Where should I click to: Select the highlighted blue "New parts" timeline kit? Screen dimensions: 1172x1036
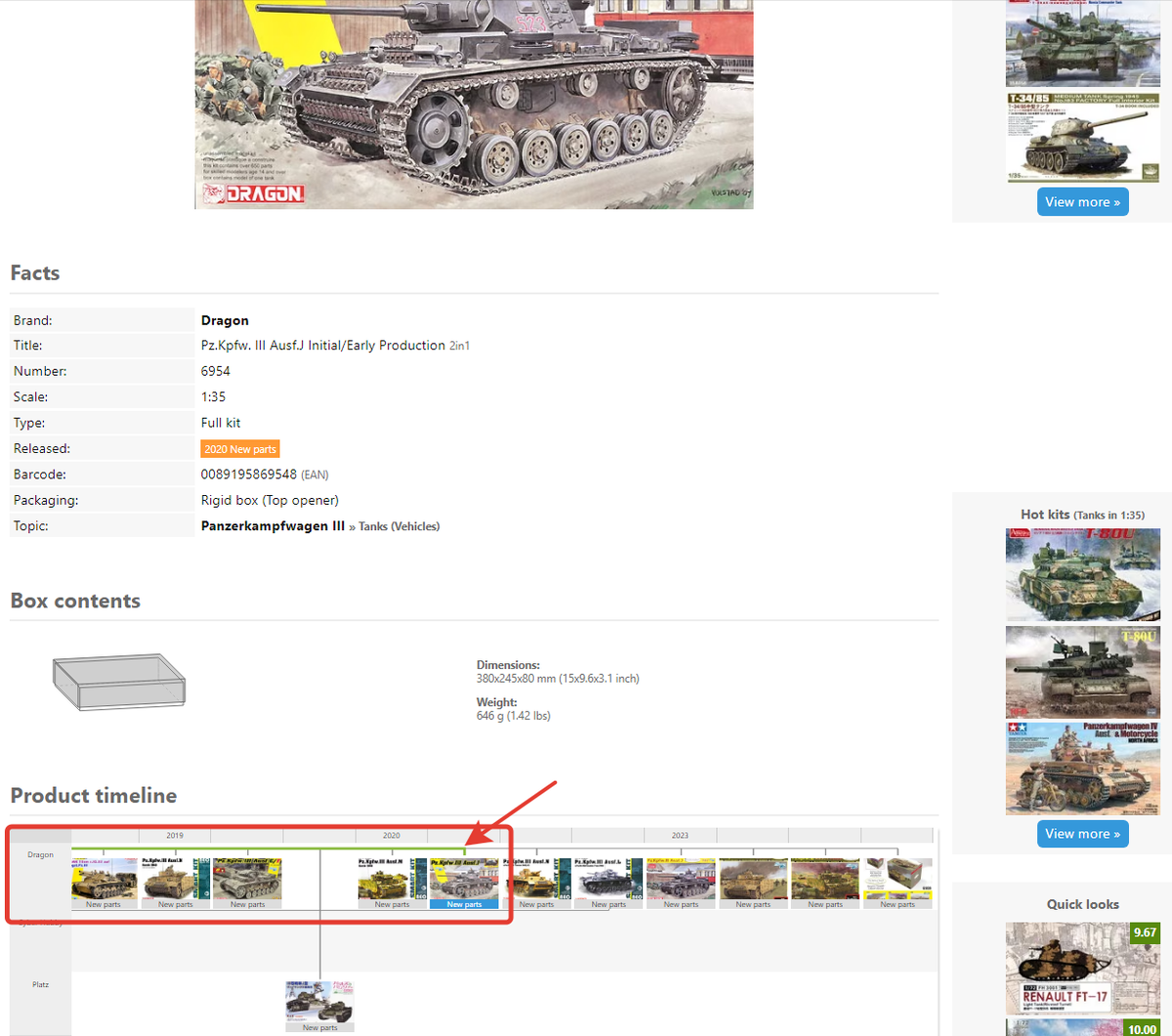click(x=464, y=884)
